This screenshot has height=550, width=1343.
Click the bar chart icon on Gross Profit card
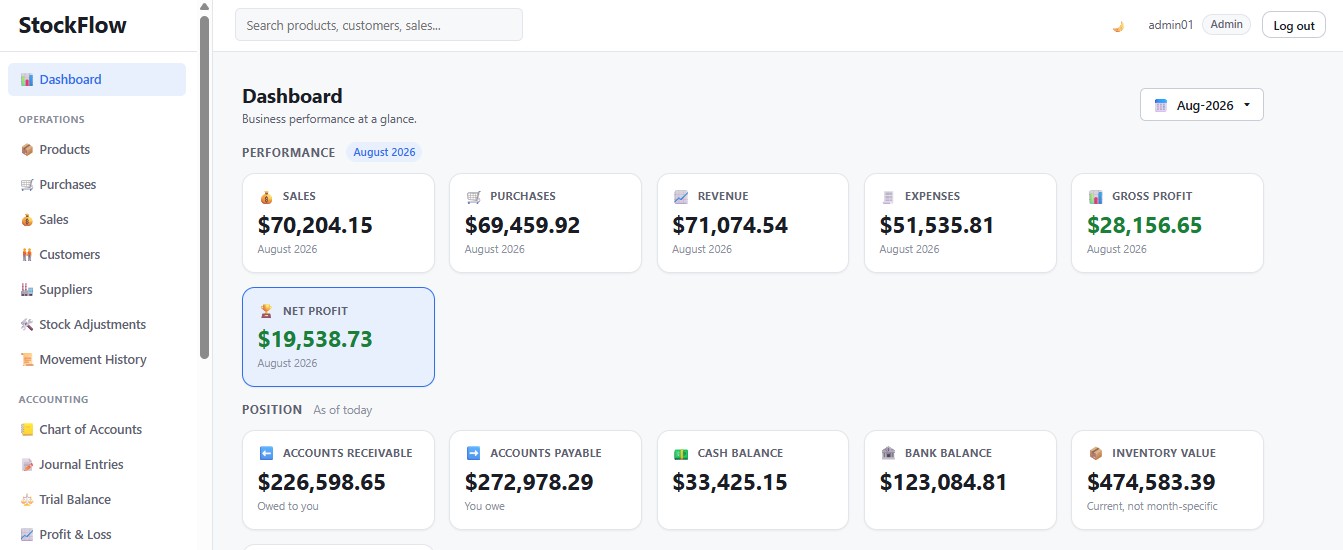1095,197
